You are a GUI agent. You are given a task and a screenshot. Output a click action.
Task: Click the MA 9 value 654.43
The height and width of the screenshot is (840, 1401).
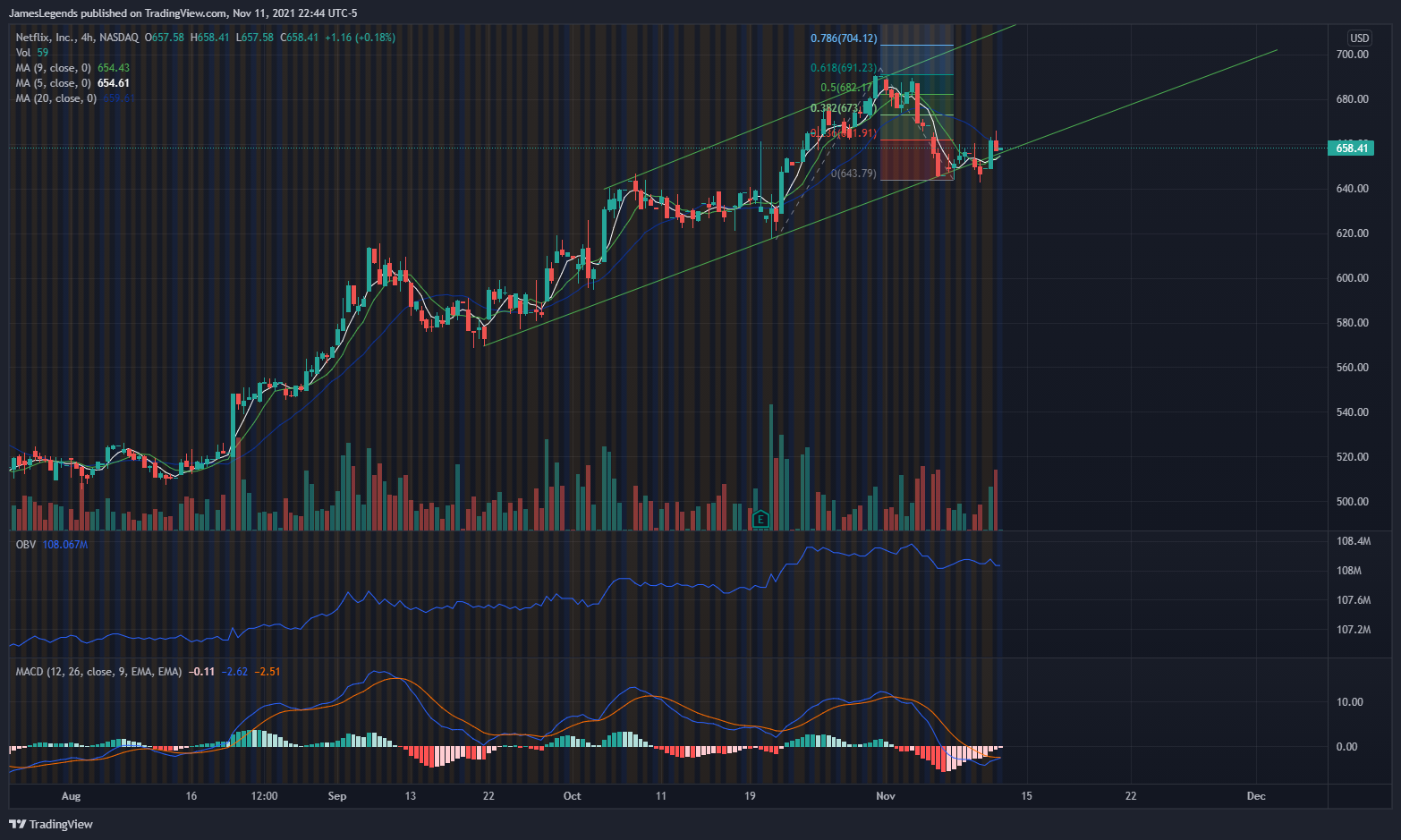click(114, 68)
